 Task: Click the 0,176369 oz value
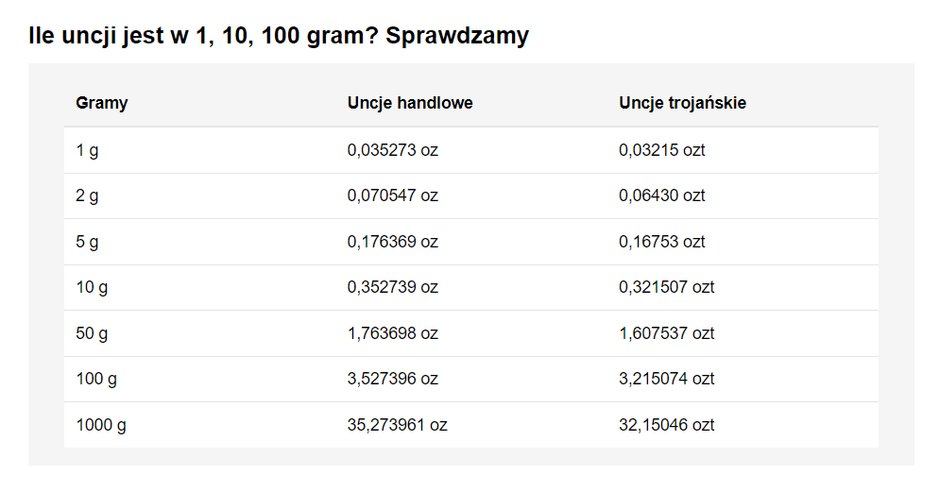point(393,242)
